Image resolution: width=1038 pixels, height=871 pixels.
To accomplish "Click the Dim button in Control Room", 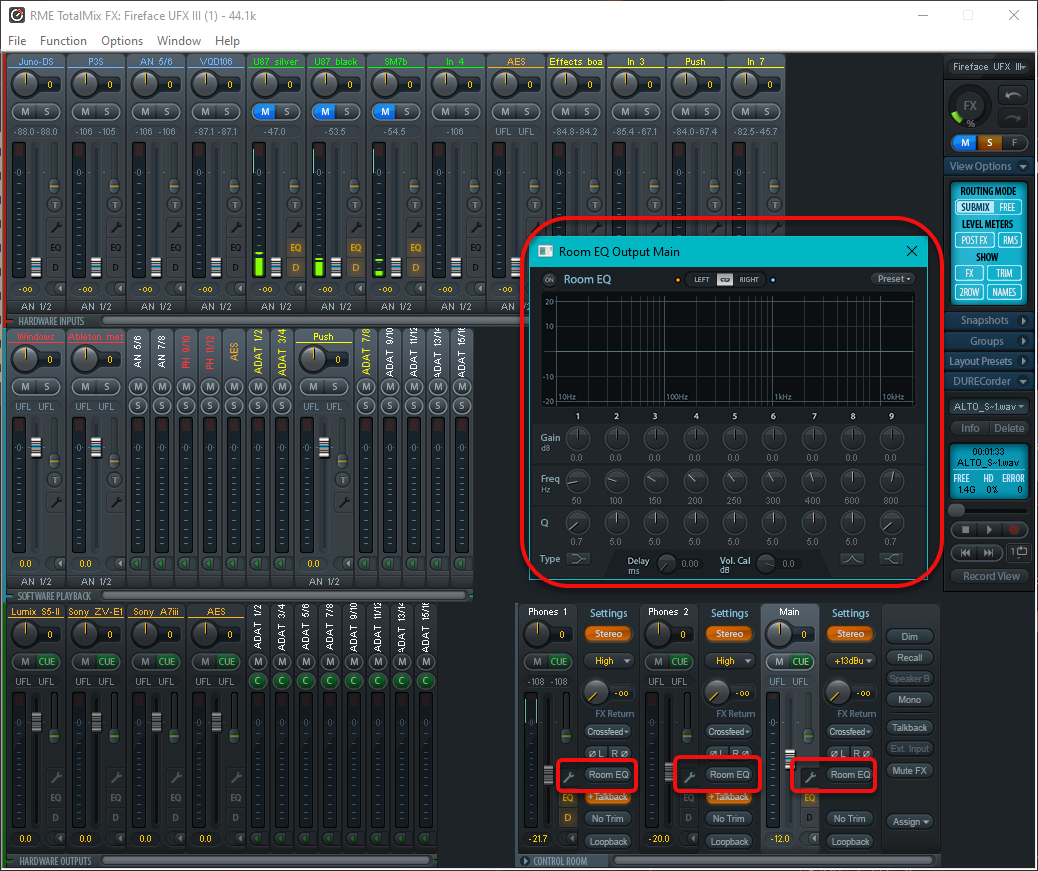I will pyautogui.click(x=909, y=637).
